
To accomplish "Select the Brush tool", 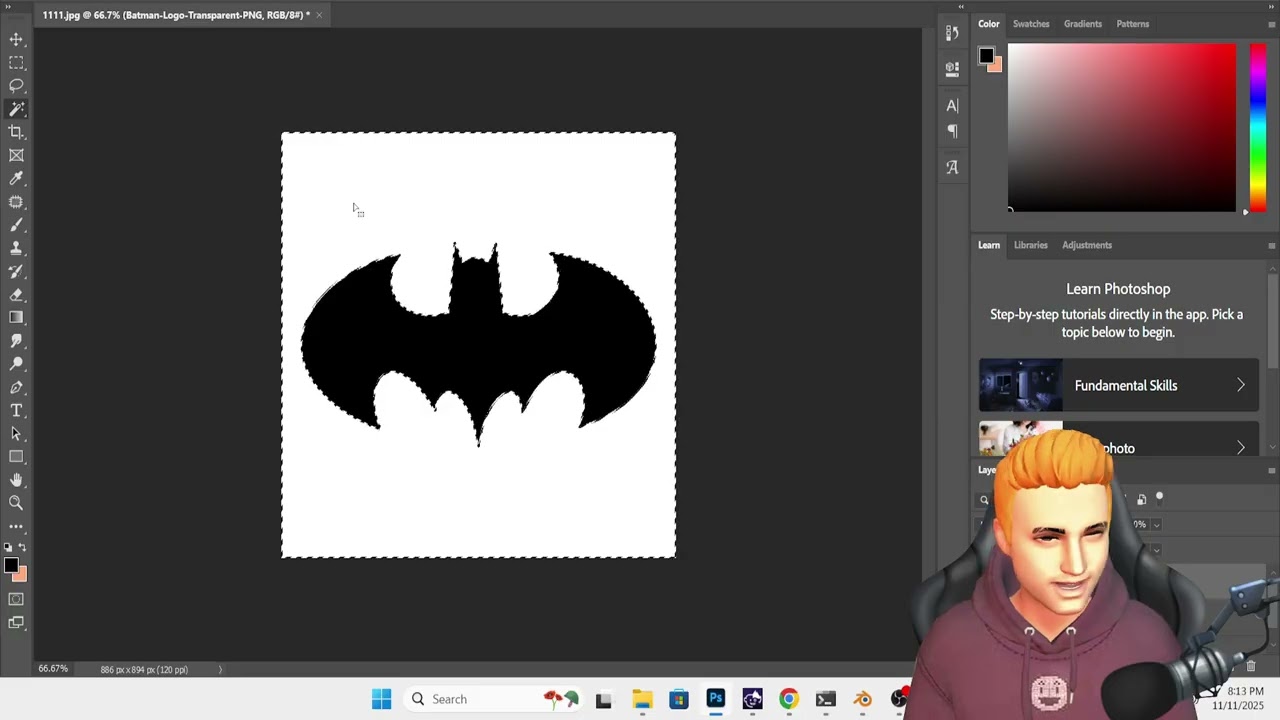I will click(16, 225).
